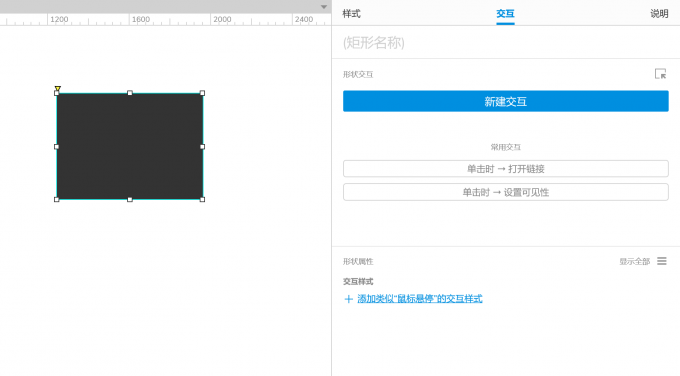Viewport: 680px width, 376px height.
Task: Click the 新建交互 button
Action: (506, 101)
